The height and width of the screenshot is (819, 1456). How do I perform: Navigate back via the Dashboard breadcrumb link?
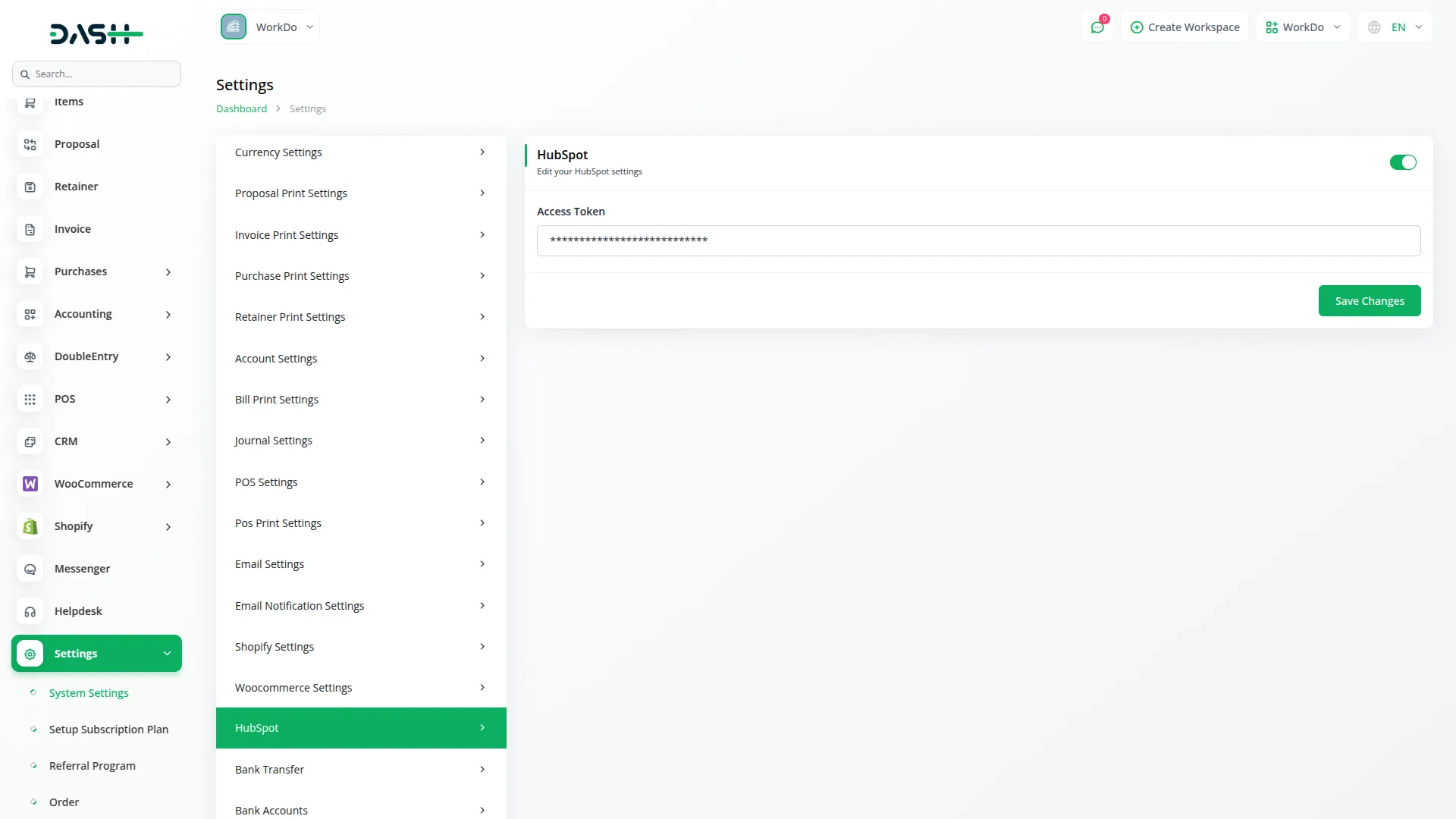[240, 108]
